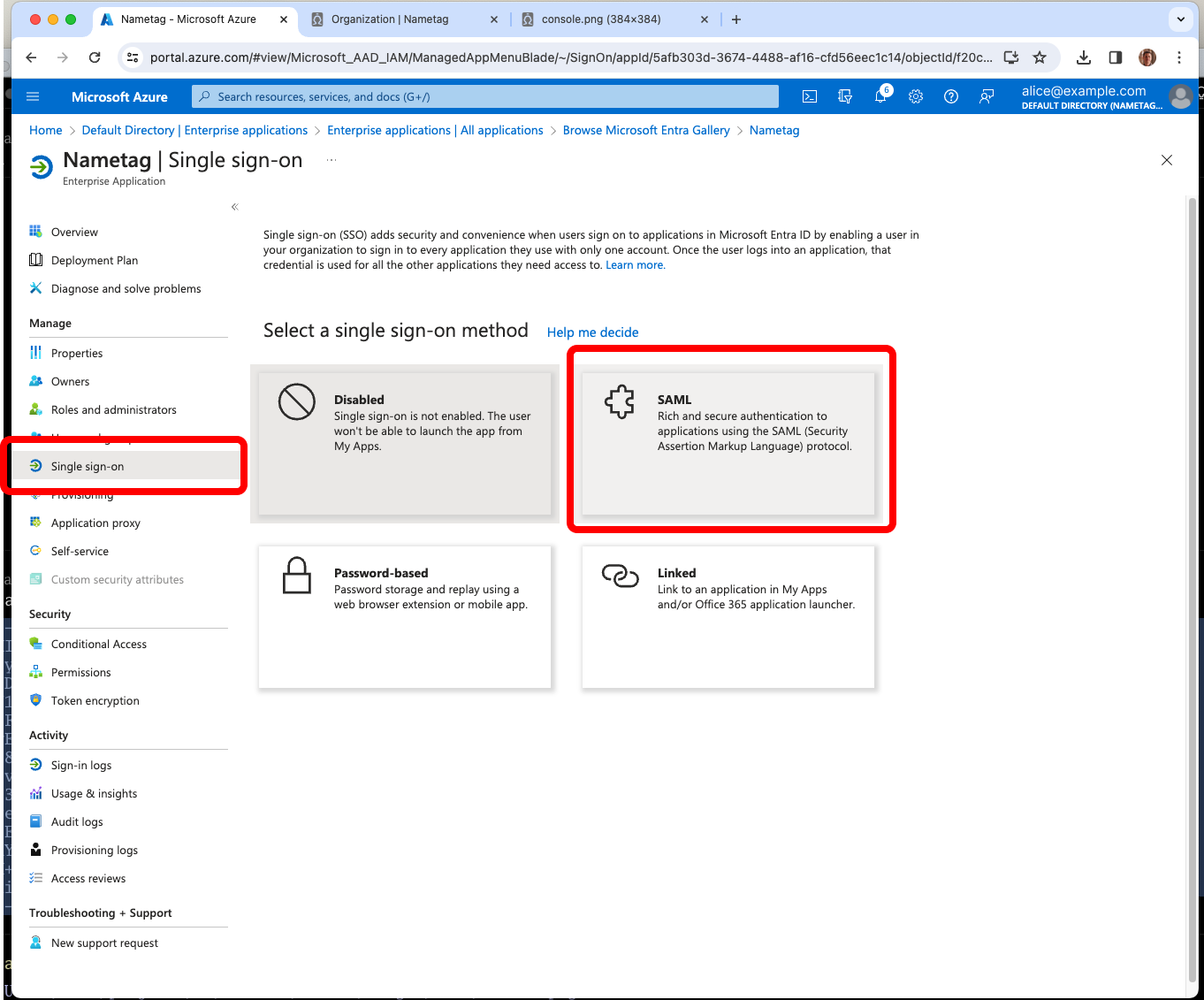
Task: Collapse the sidebar with the double chevron
Action: click(234, 207)
